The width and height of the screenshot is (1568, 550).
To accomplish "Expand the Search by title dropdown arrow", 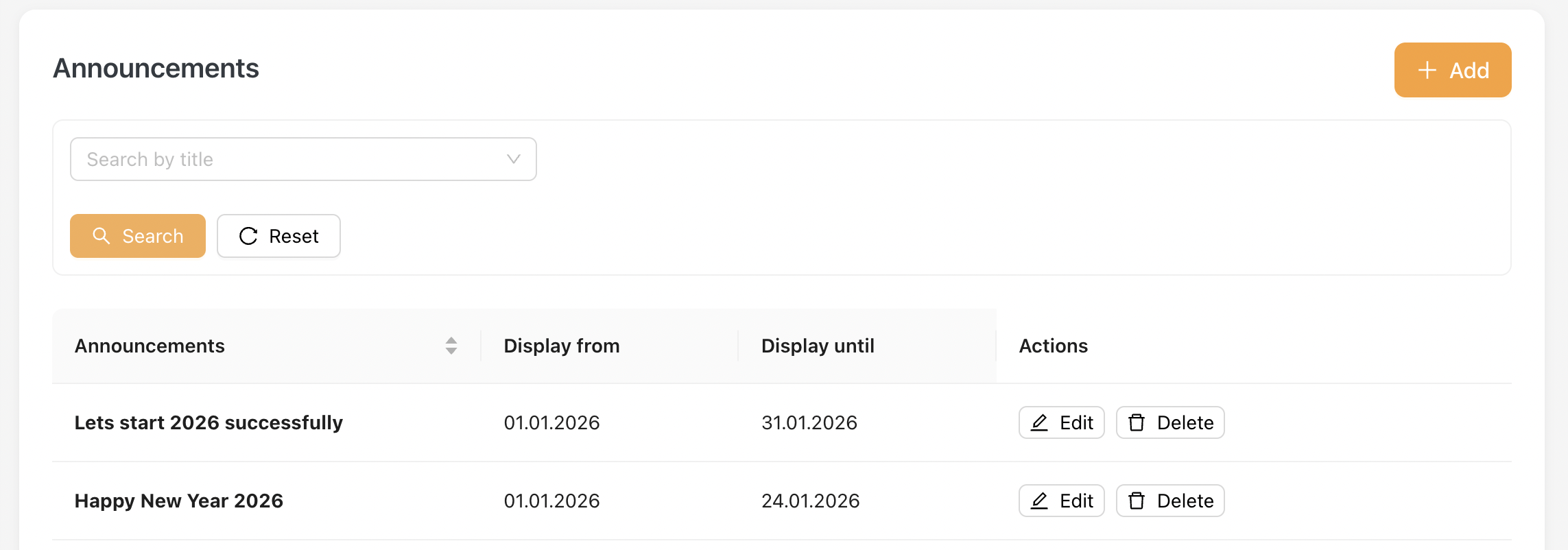I will click(x=513, y=159).
